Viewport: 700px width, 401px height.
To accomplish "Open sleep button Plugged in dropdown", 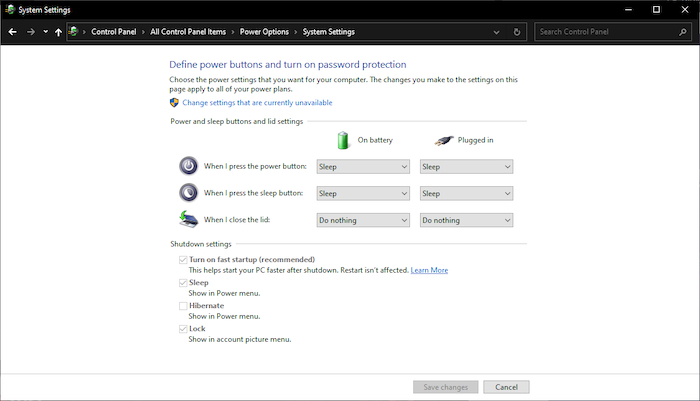I will pyautogui.click(x=466, y=193).
